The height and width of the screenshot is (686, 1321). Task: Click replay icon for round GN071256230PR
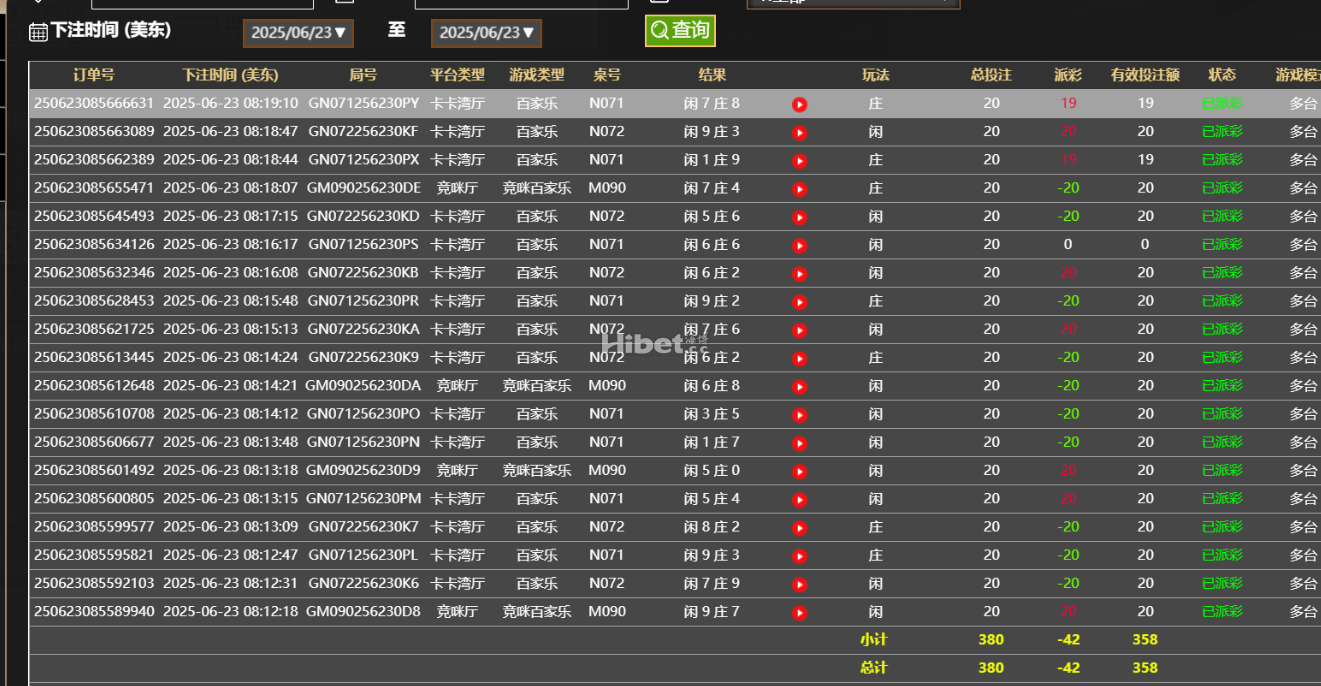tap(799, 302)
